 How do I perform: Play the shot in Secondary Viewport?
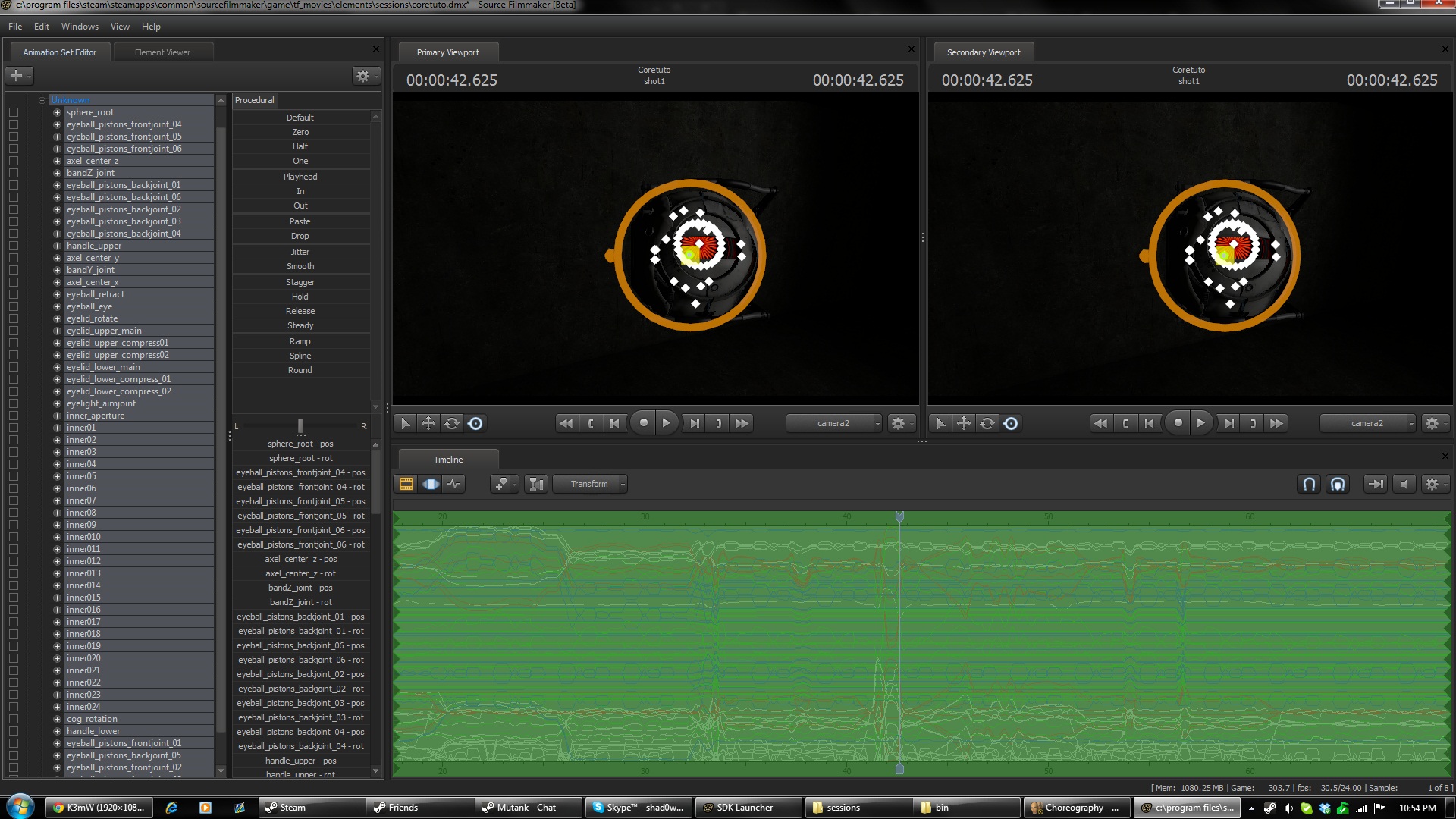[x=1201, y=423]
